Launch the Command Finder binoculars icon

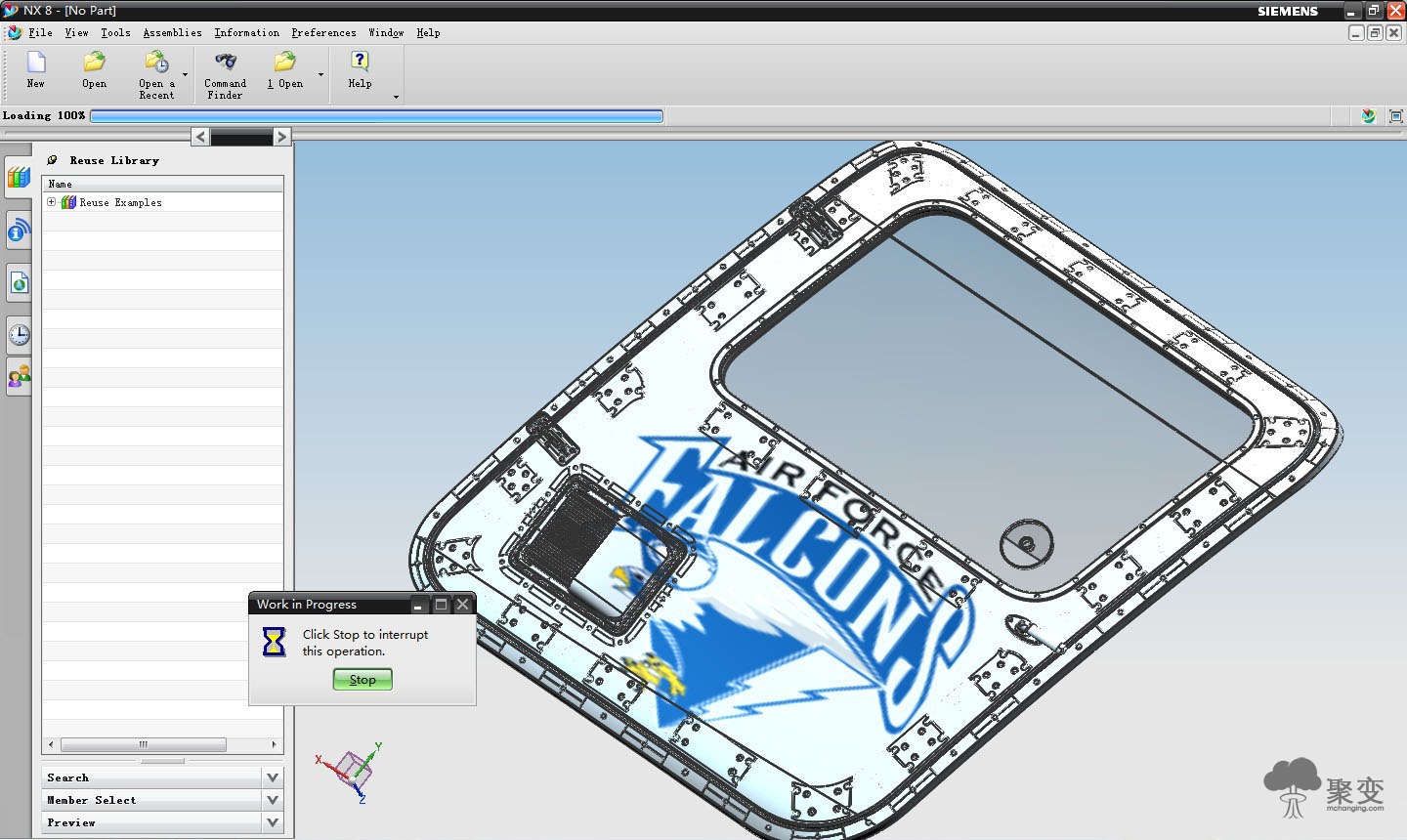226,63
